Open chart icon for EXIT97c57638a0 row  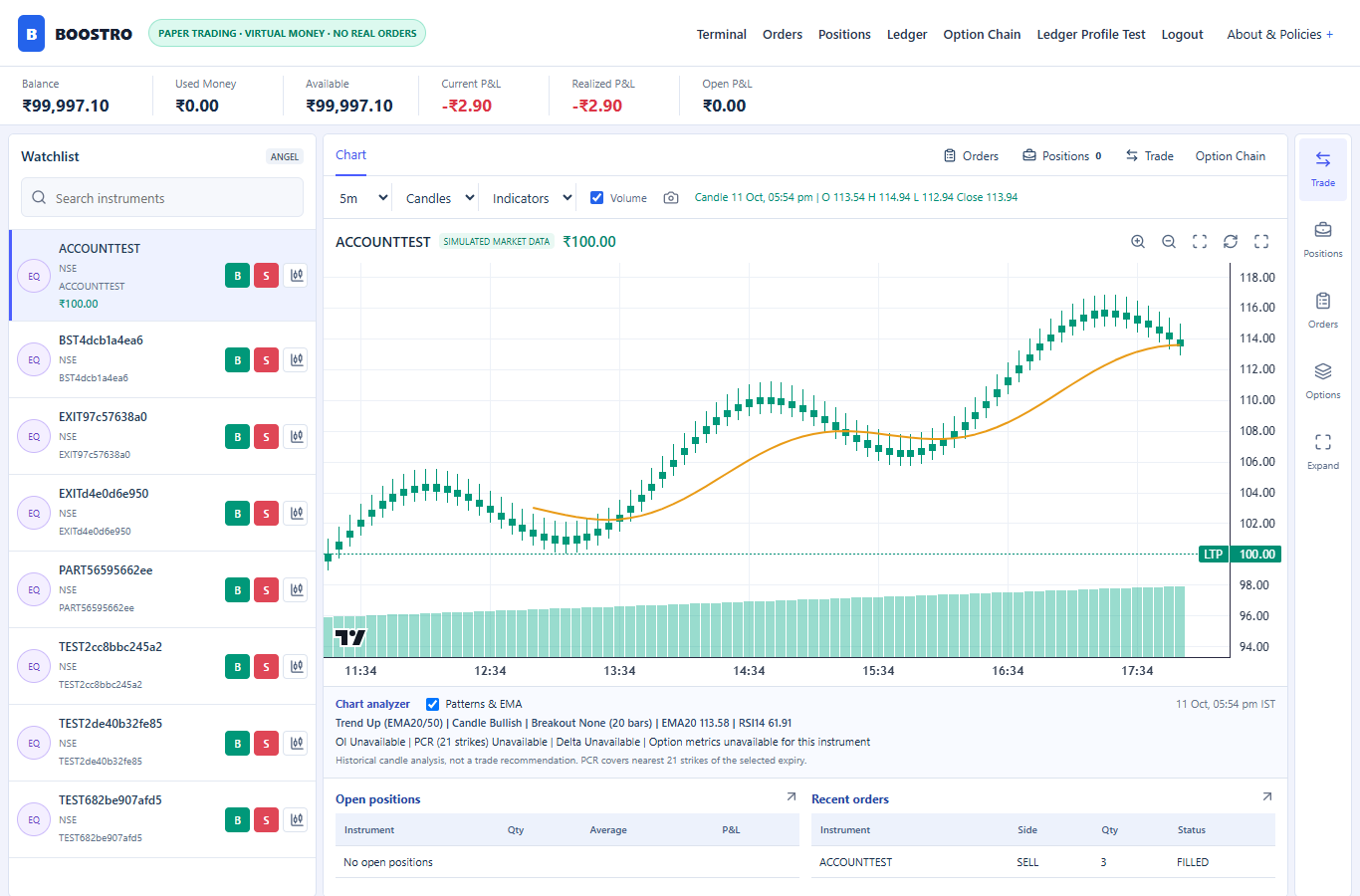[296, 436]
